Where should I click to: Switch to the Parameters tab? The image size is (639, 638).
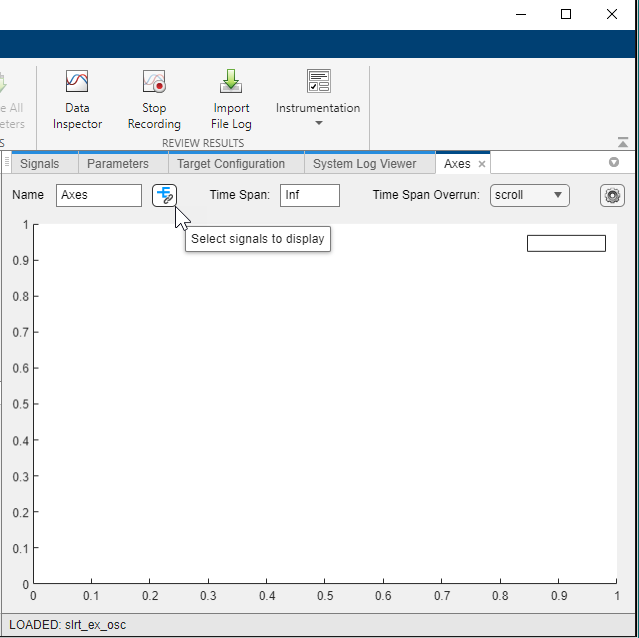pos(118,164)
